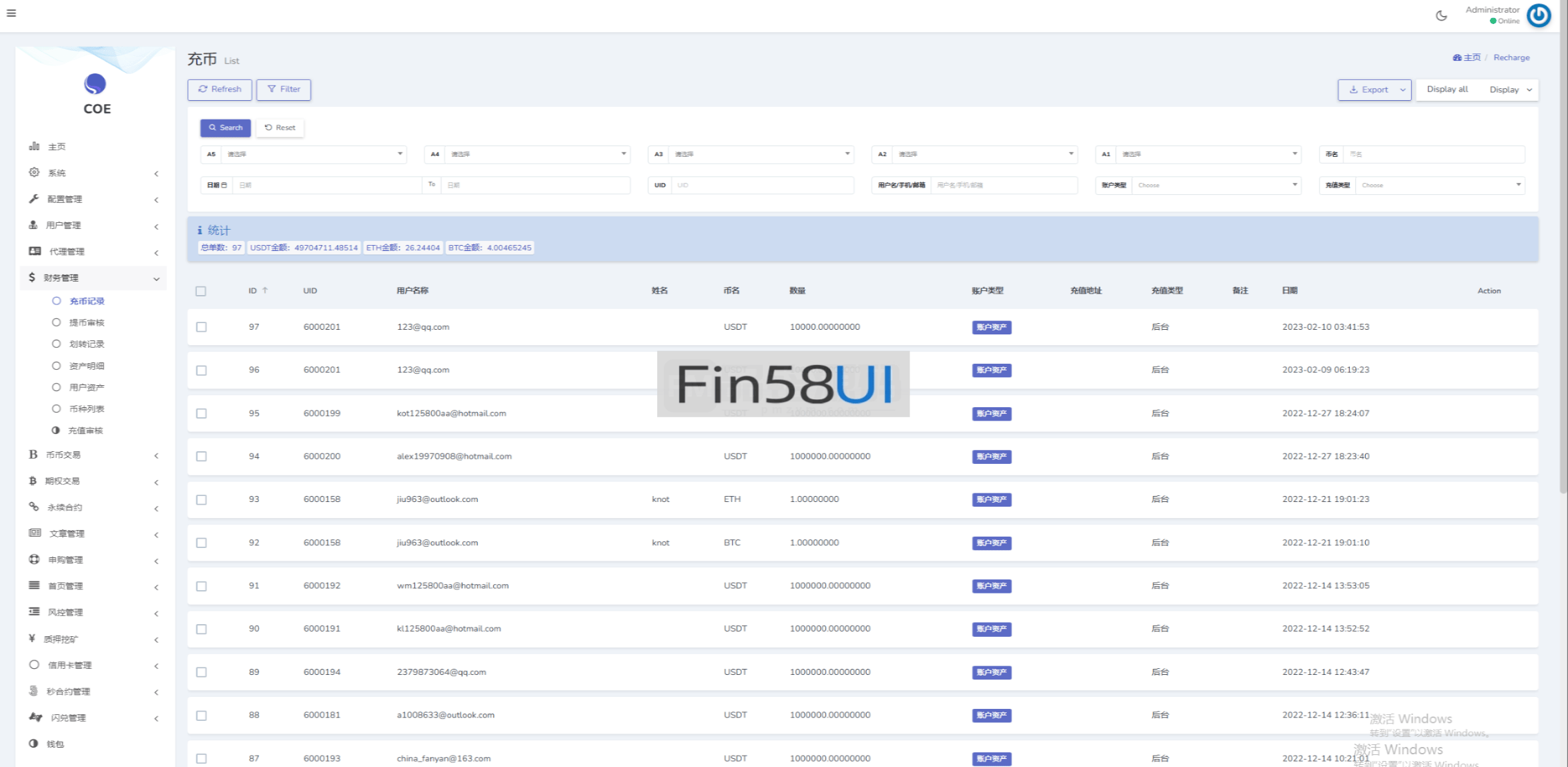
Task: Click the Administrator power avatar icon
Action: [1539, 15]
